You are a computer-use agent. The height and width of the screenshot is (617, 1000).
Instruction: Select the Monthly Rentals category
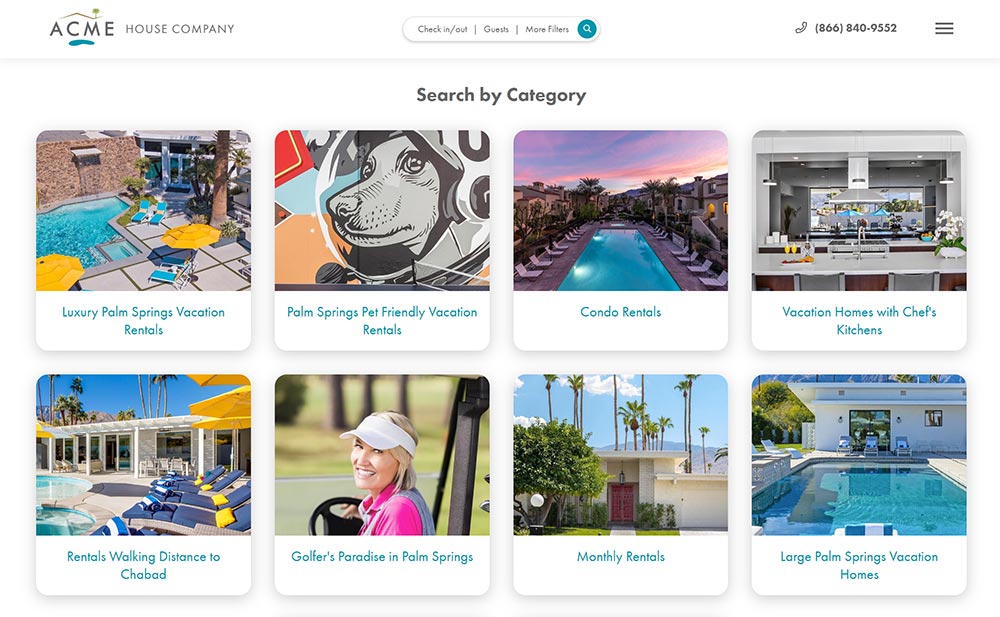click(620, 556)
